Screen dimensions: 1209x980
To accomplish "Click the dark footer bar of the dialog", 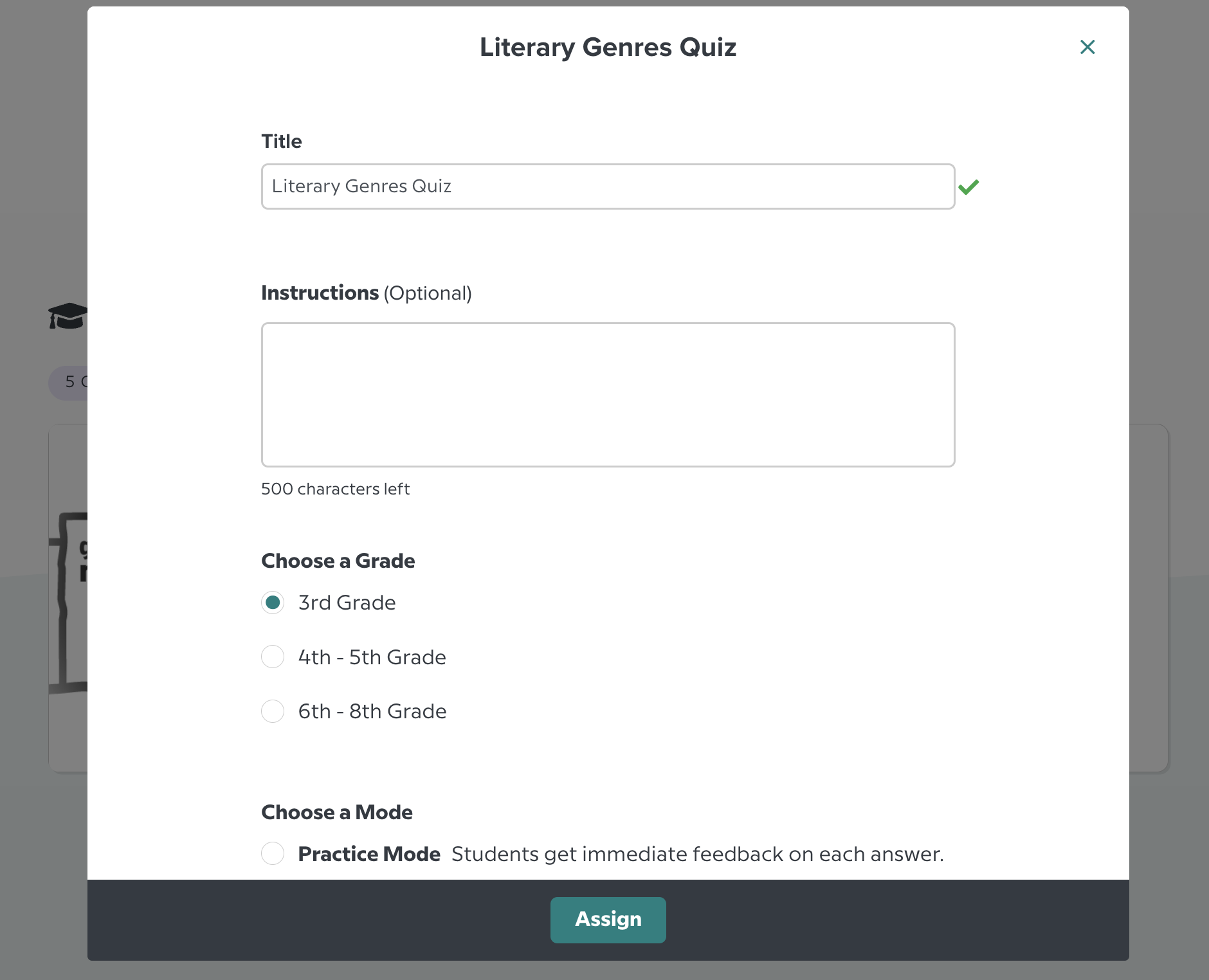I will pyautogui.click(x=257, y=920).
